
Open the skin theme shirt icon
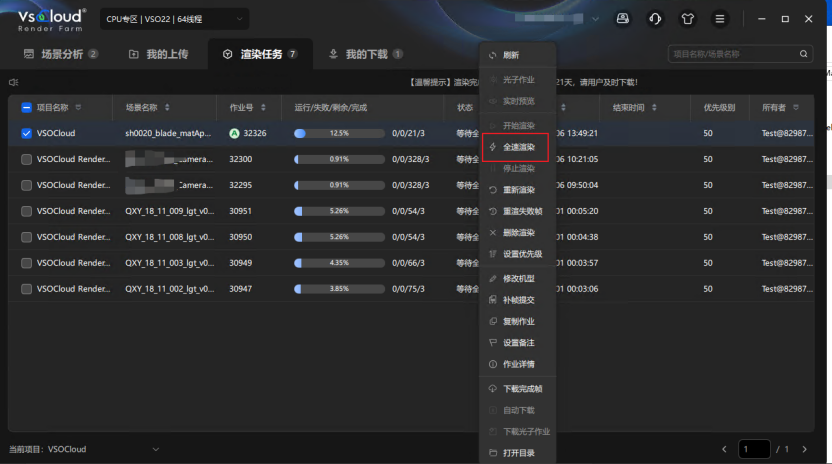tap(687, 19)
